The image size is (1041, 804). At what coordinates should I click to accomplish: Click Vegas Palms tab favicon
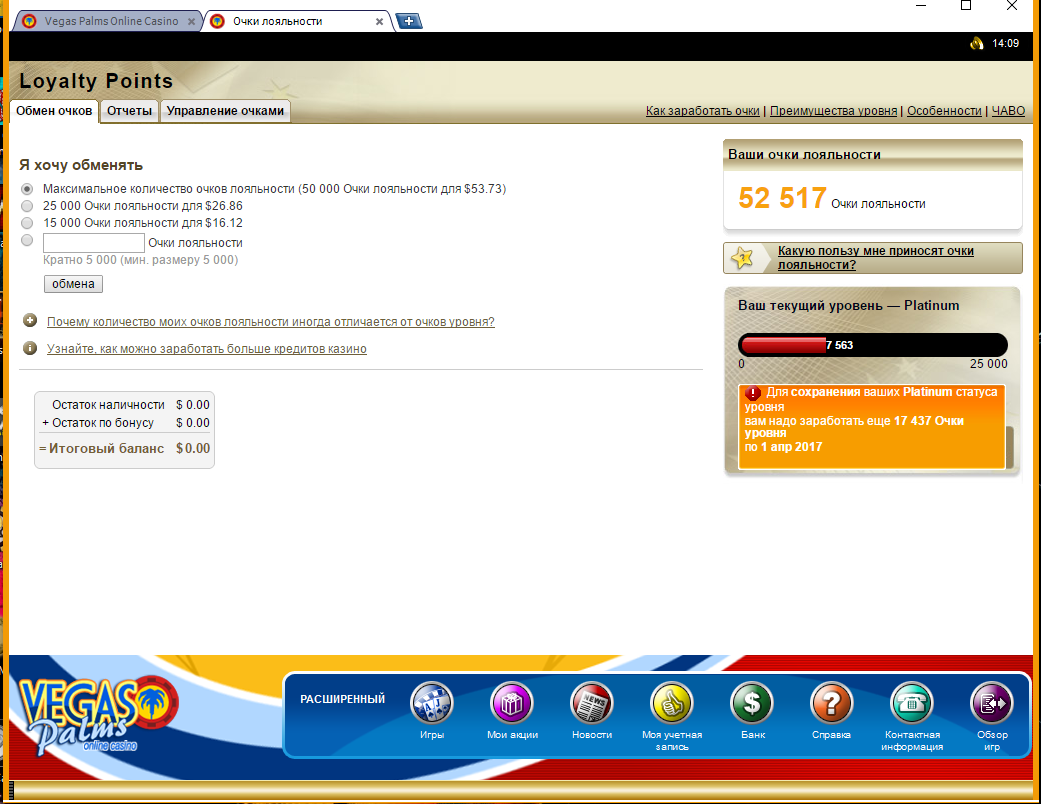29,21
